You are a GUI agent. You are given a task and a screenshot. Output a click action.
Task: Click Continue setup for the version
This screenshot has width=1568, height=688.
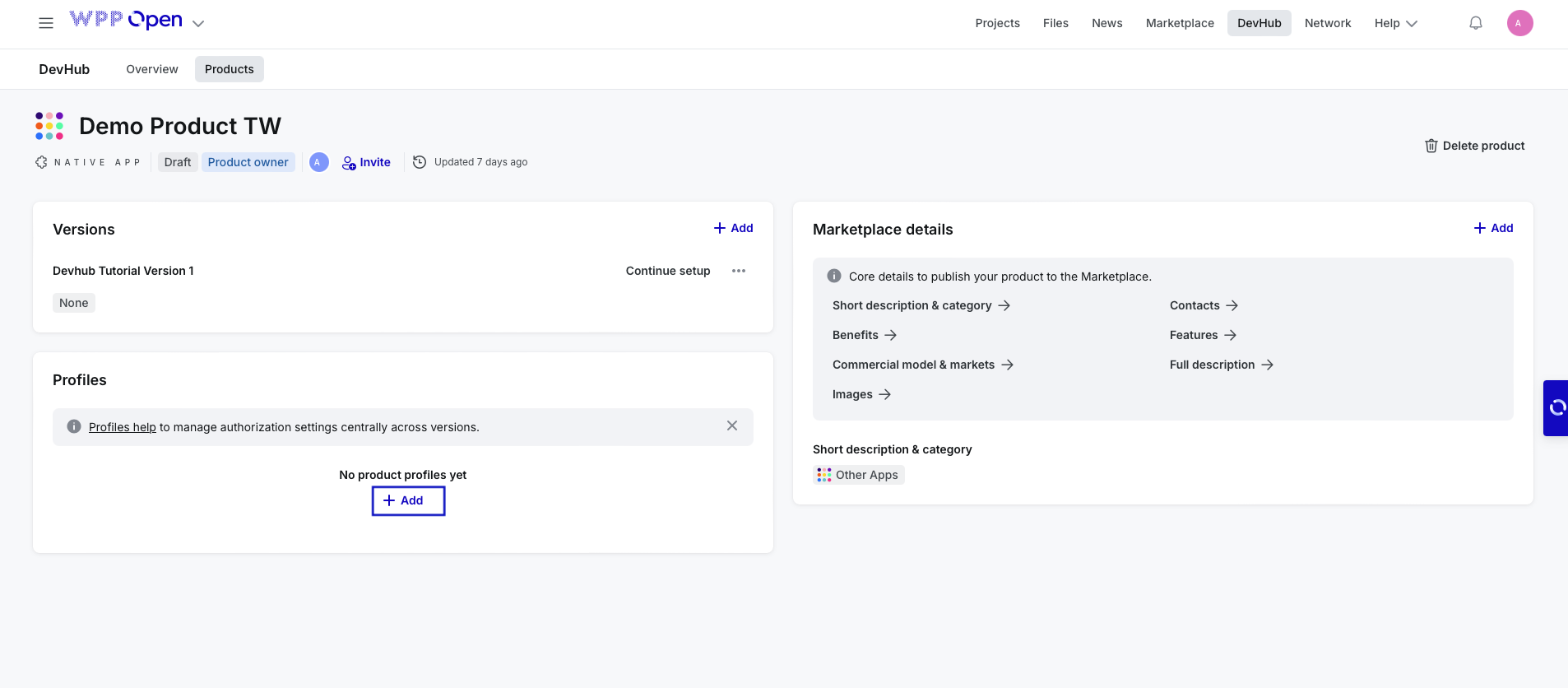(x=667, y=271)
